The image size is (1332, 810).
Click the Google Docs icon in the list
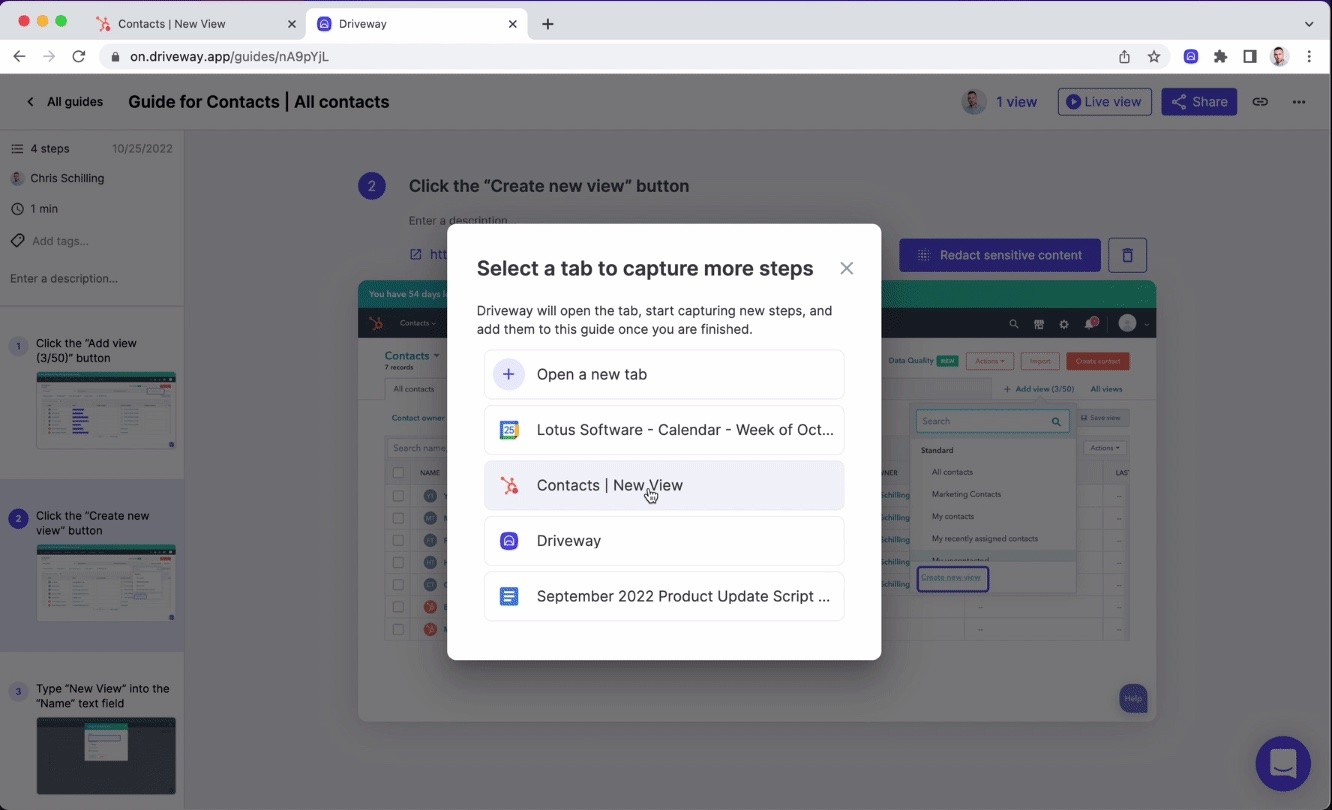click(509, 596)
